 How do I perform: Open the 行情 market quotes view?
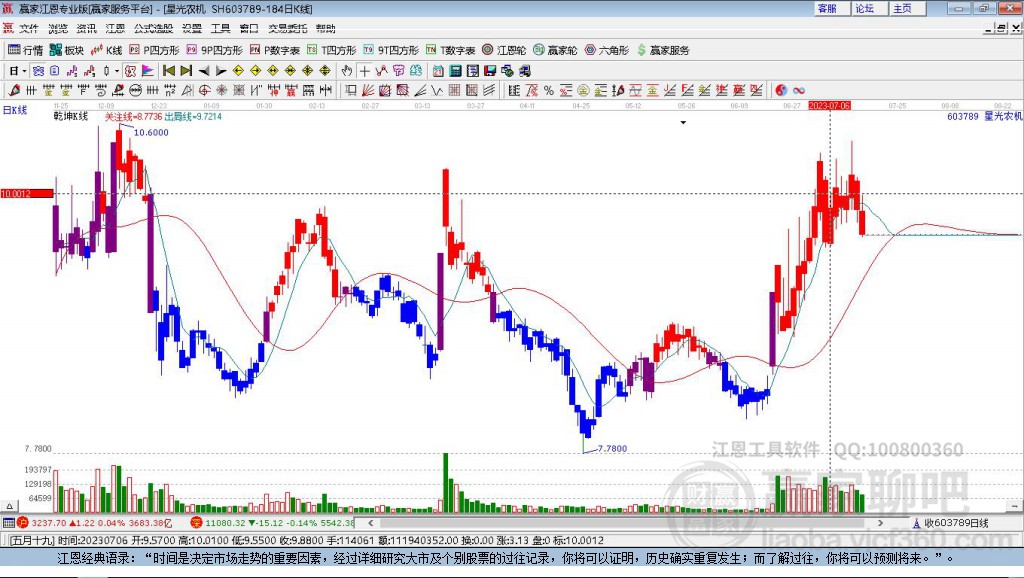pos(25,50)
